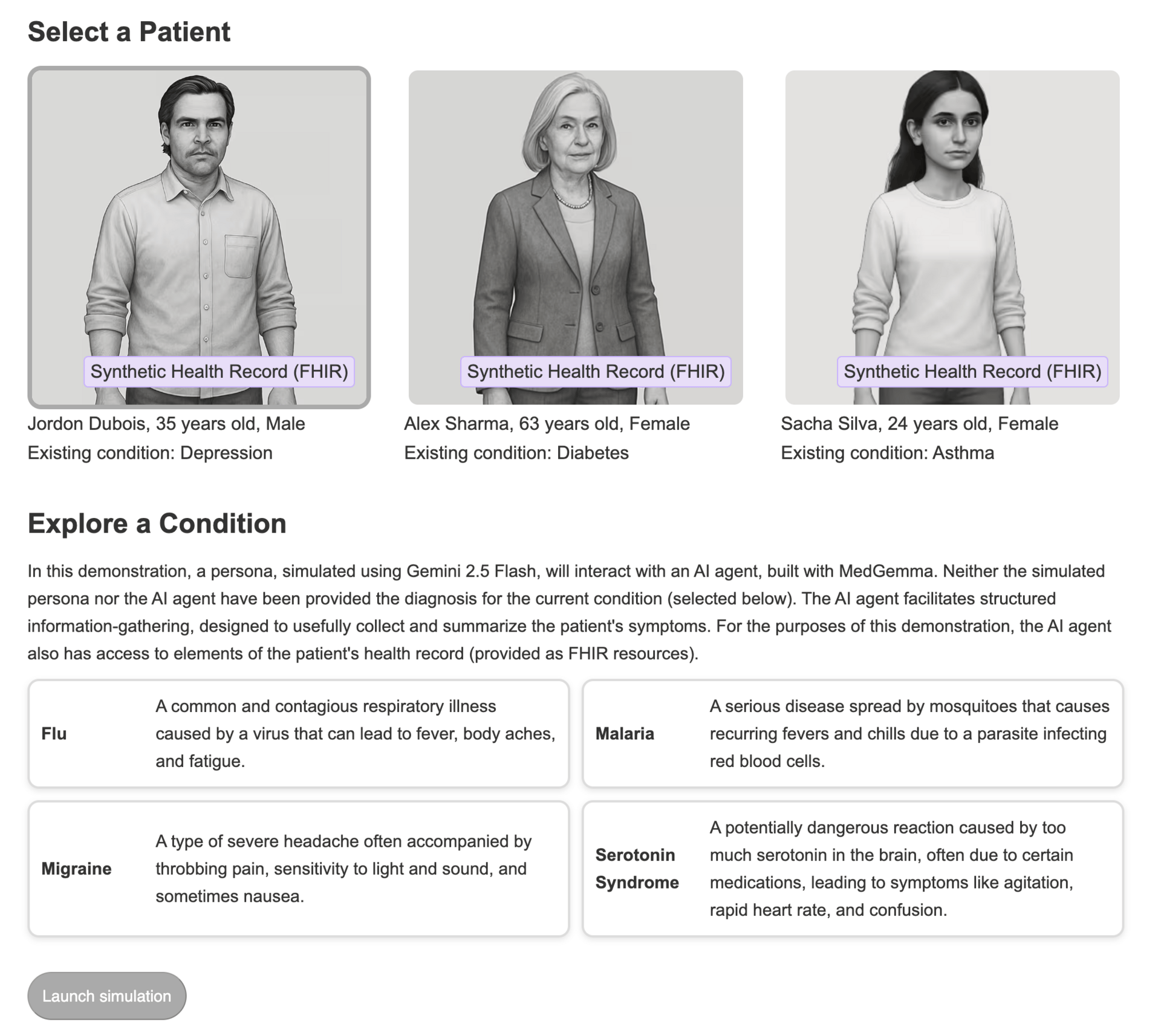Click the Serotonin Syndrome description text
This screenshot has height=1036, width=1161.
coord(891,869)
